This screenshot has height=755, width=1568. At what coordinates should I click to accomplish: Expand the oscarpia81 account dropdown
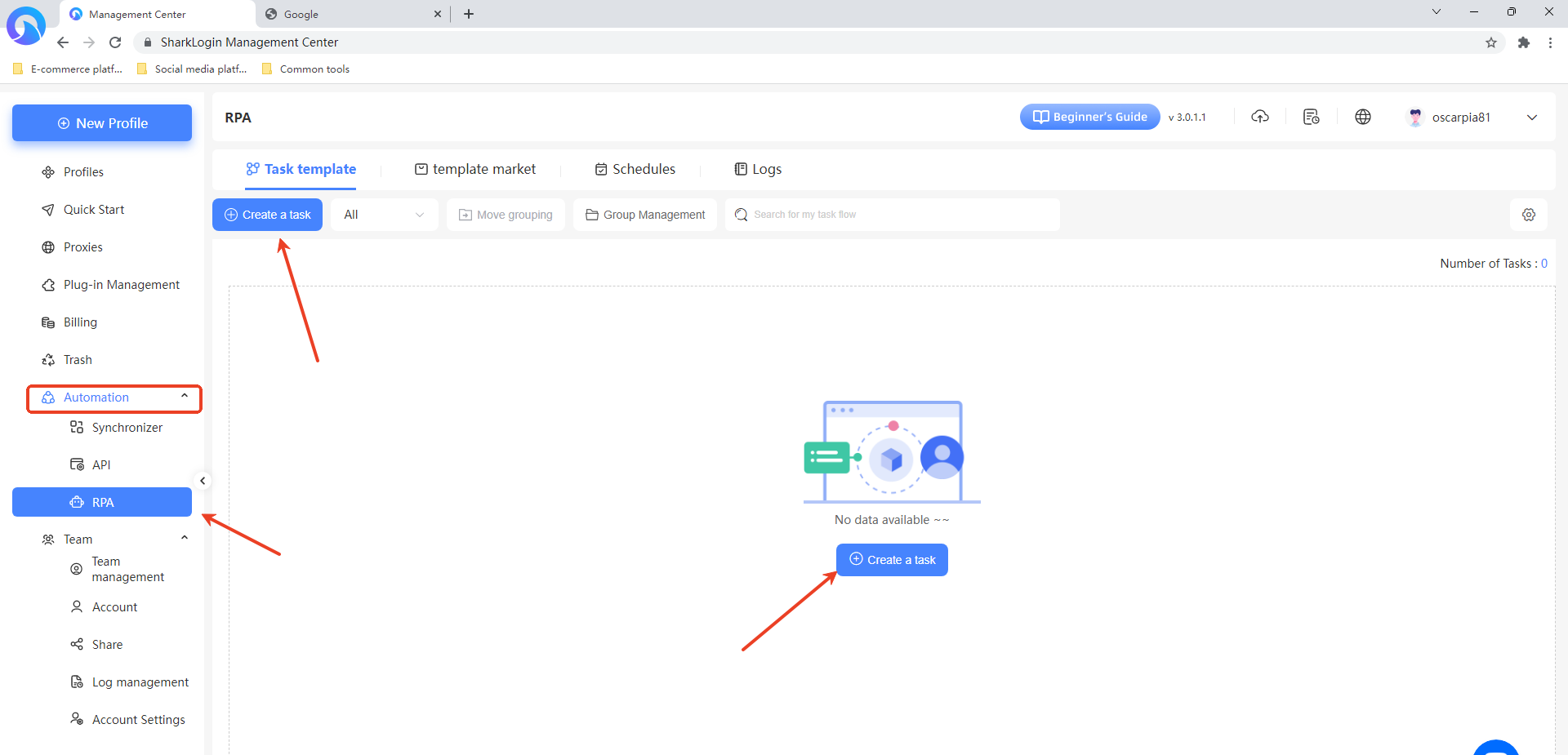tap(1531, 118)
